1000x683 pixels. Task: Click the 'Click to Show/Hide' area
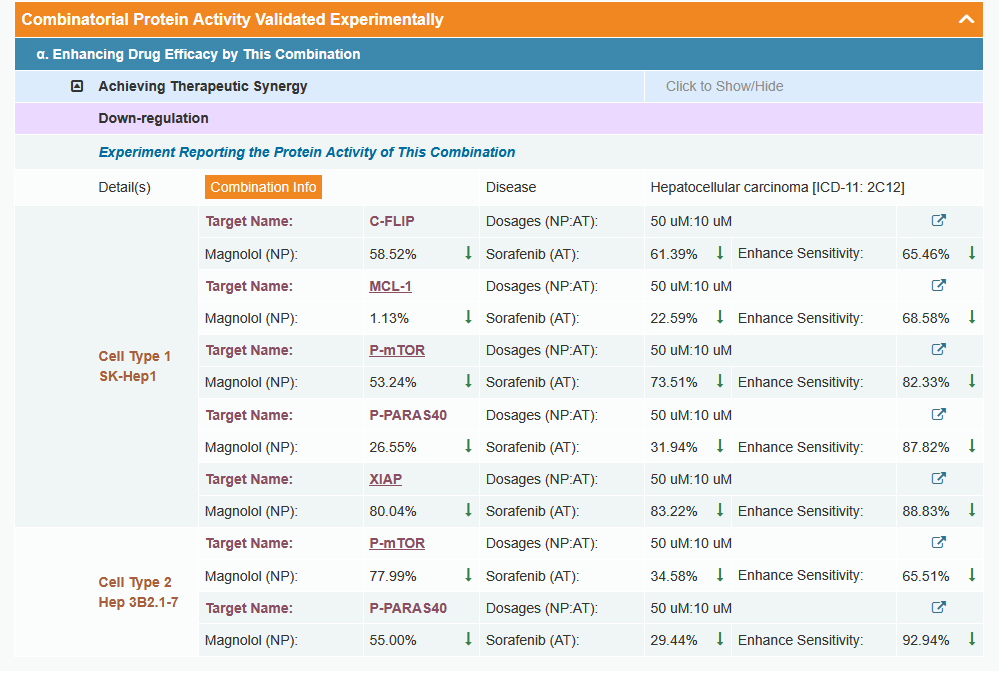(724, 87)
